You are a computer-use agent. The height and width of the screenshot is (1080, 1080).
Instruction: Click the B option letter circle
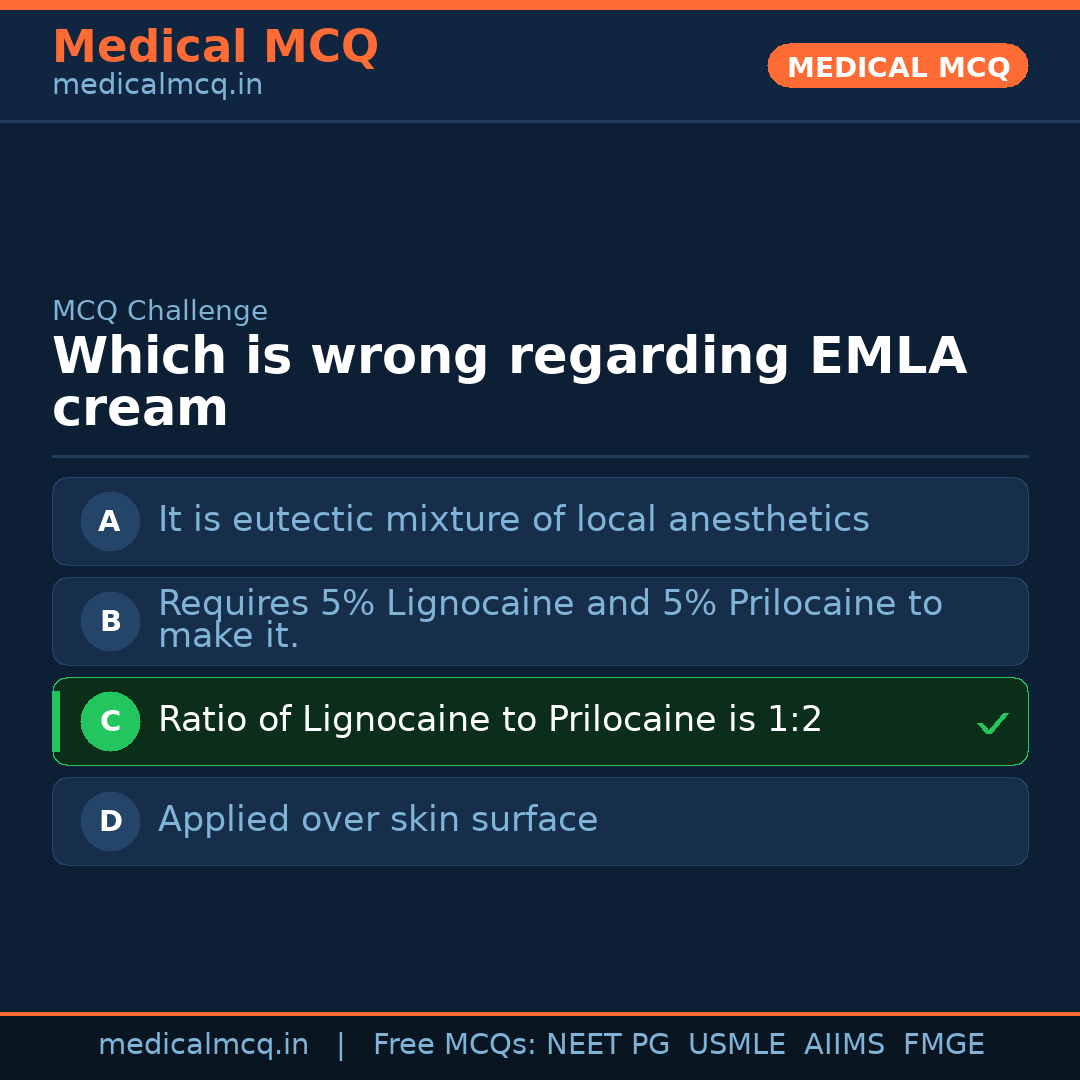click(x=110, y=621)
